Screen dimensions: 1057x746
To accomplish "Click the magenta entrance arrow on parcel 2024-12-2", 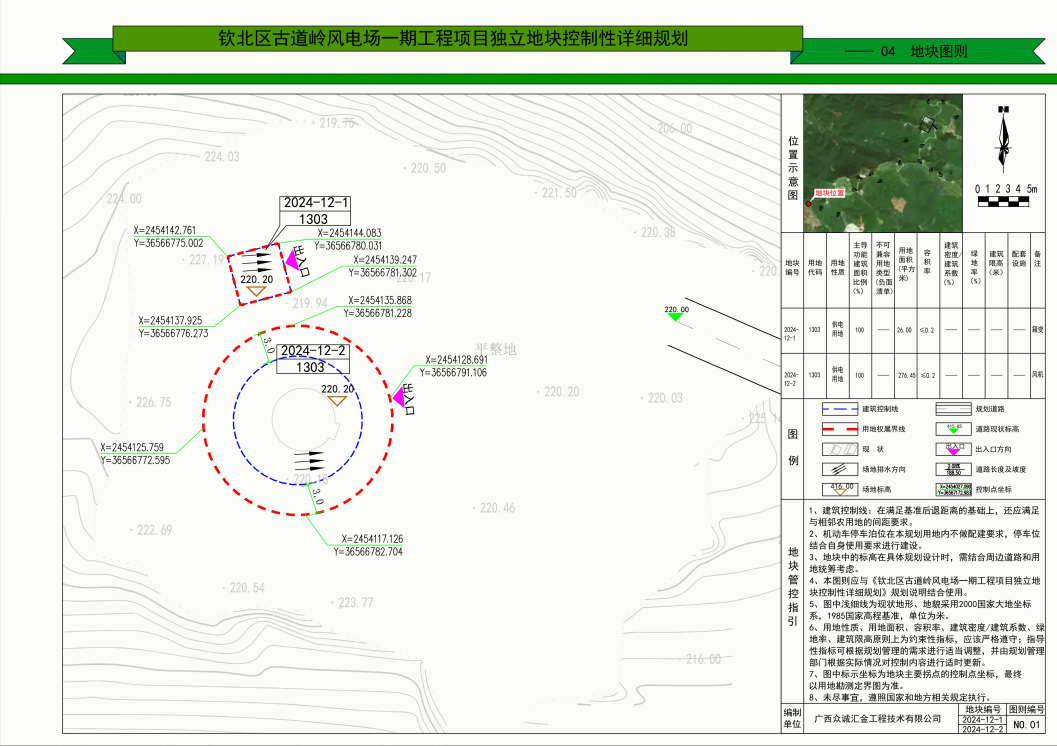I will coord(402,396).
